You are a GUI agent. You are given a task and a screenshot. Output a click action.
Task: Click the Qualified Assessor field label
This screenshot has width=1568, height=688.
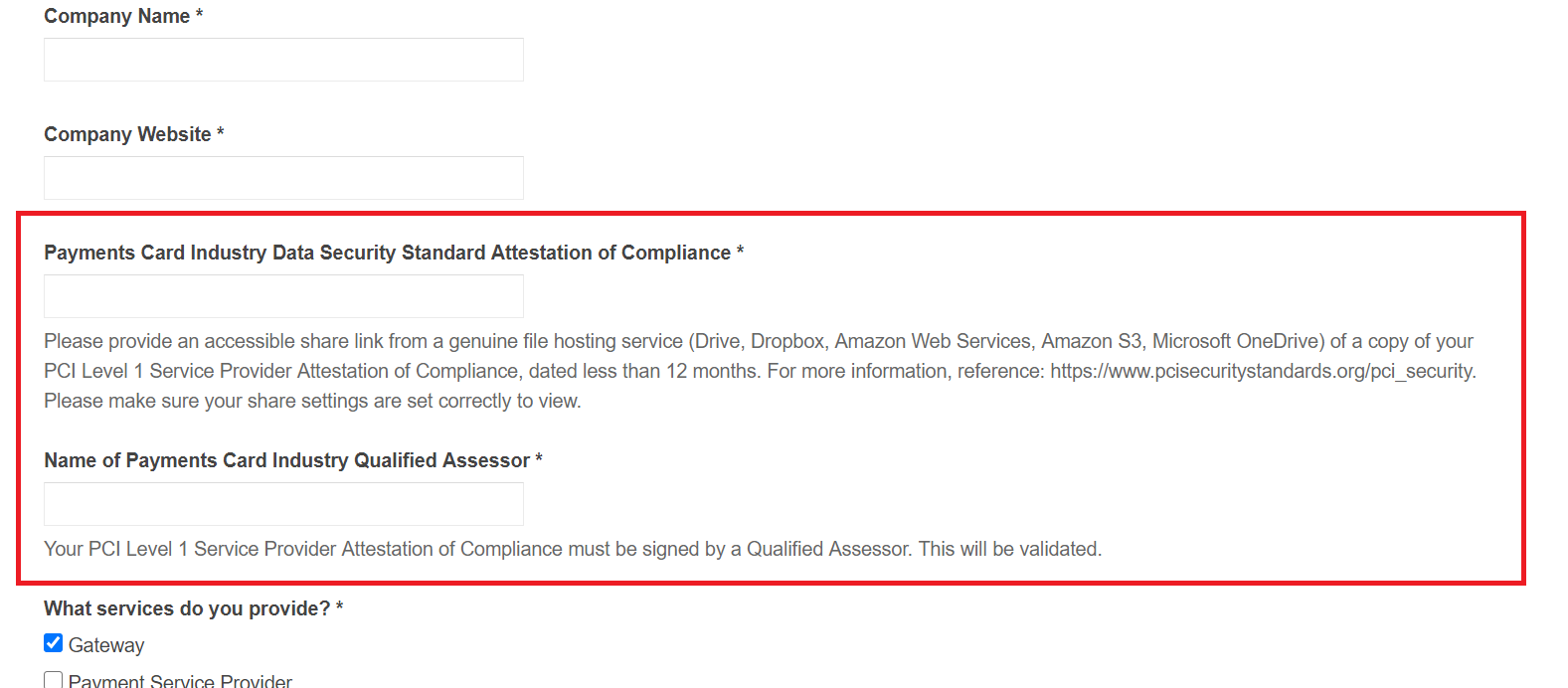[x=286, y=460]
